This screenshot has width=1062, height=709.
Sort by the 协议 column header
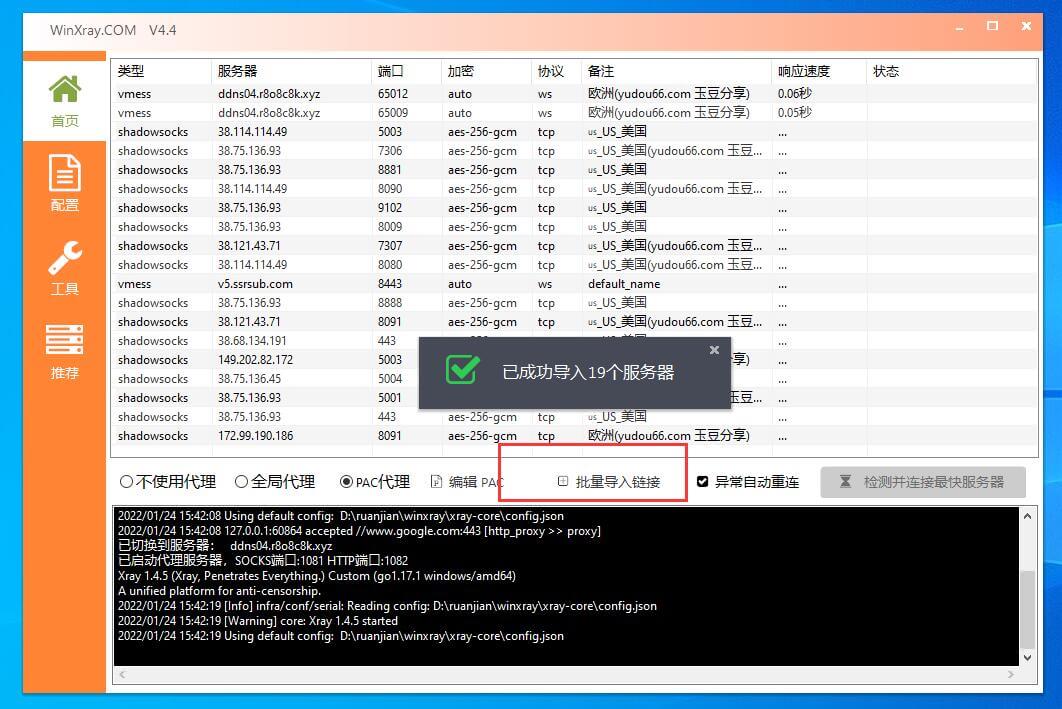point(556,71)
